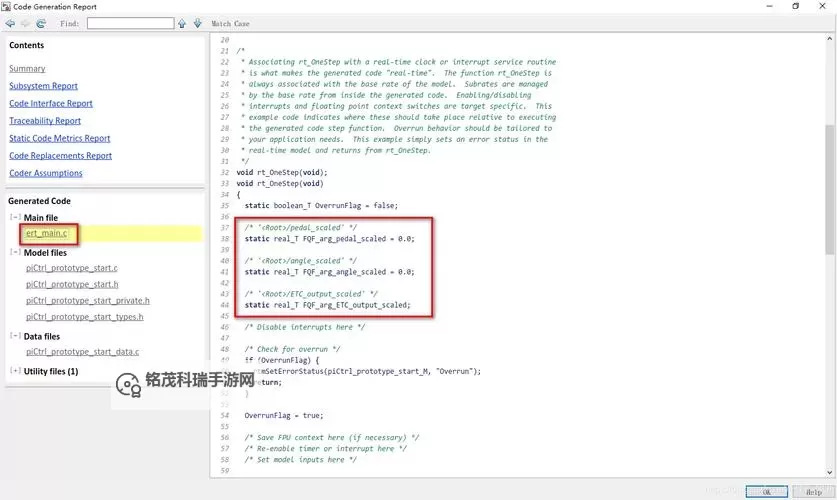Click in the Find text field
837x500 pixels.
(130, 23)
